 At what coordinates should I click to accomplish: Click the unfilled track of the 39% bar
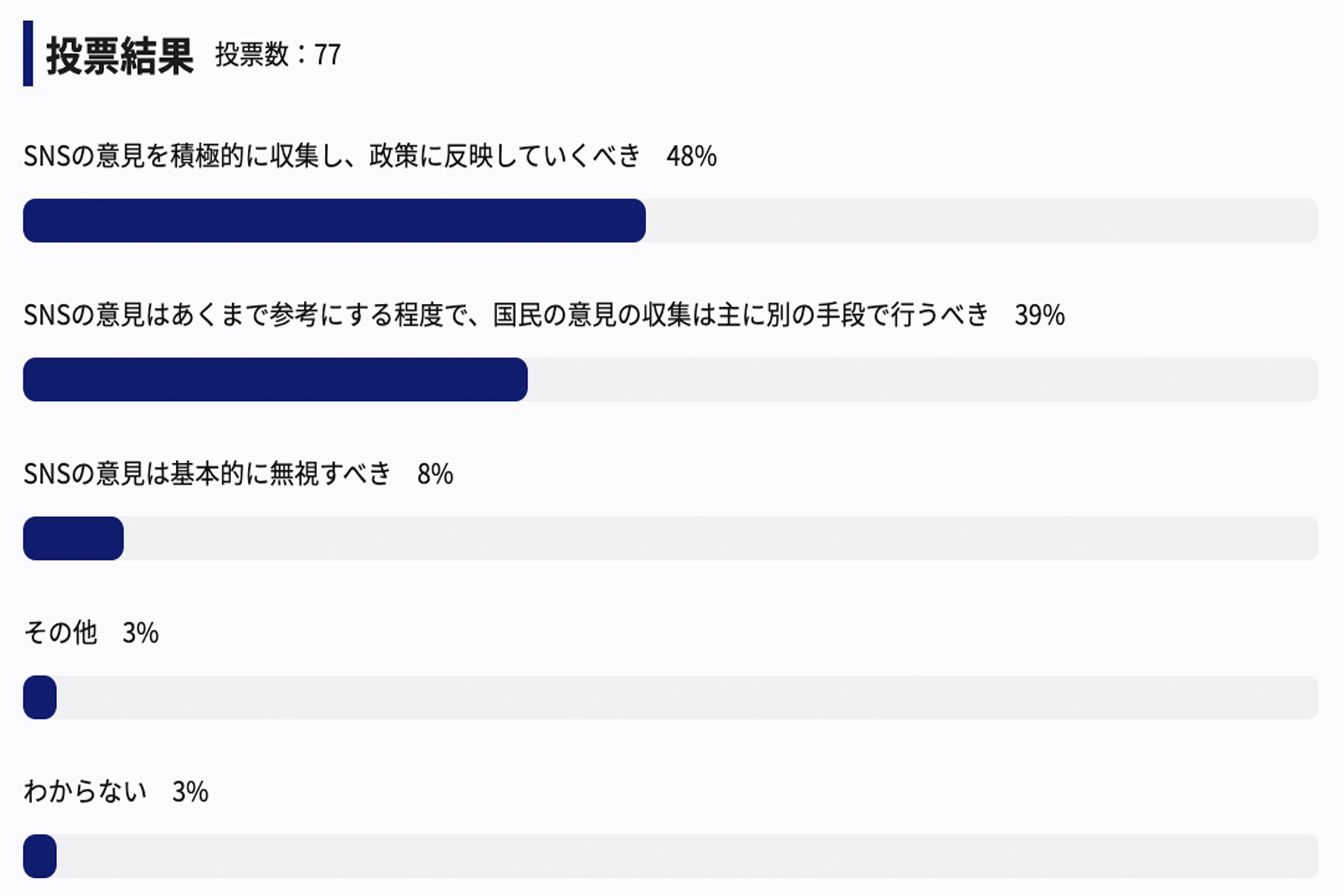pyautogui.click(x=923, y=379)
